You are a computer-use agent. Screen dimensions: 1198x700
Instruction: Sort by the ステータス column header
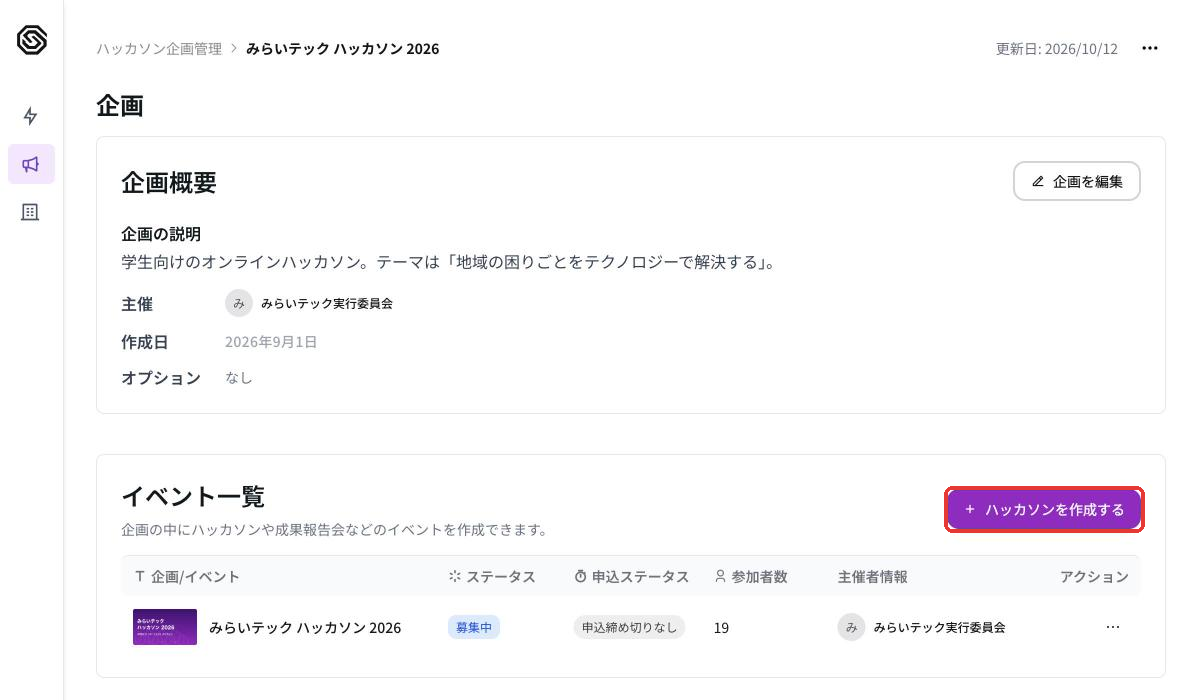[492, 577]
